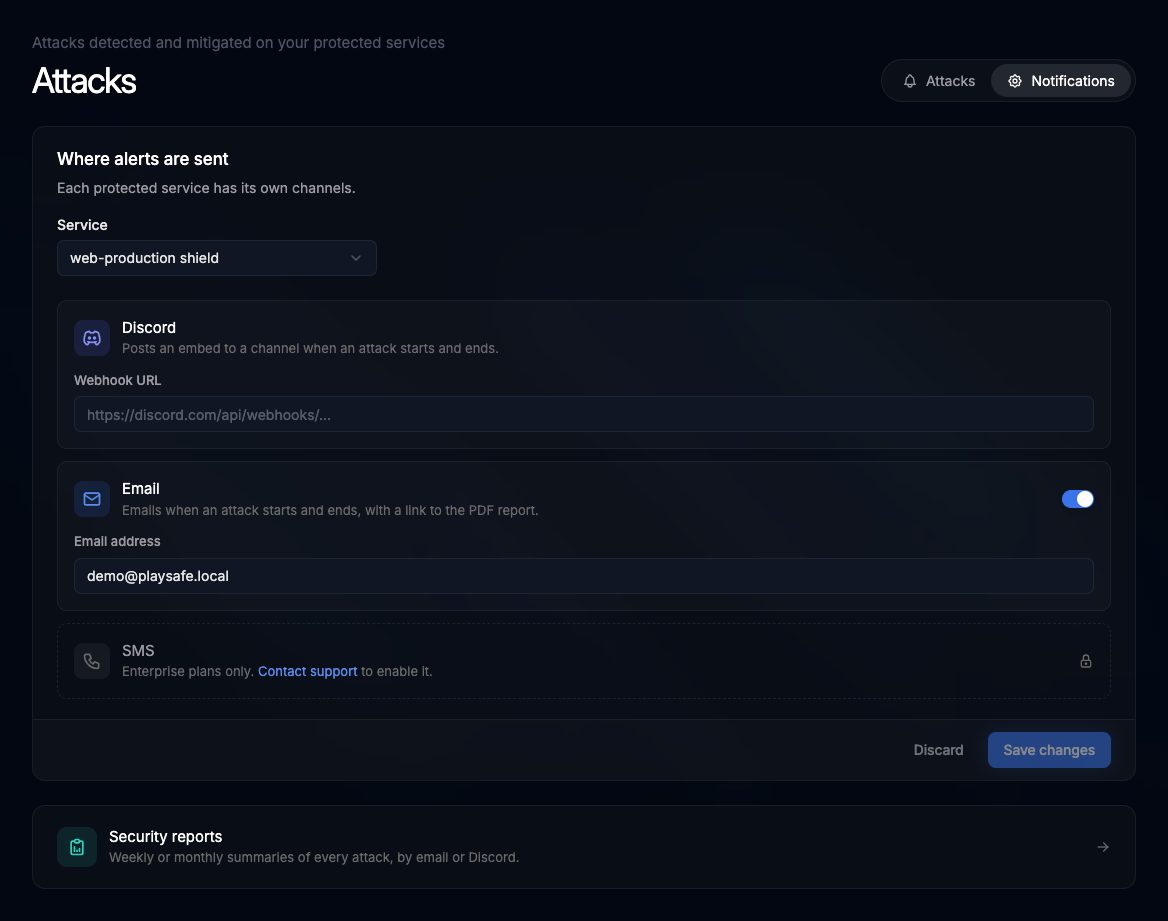Click the 'Service' field label
Viewport: 1168px width, 921px height.
(82, 225)
